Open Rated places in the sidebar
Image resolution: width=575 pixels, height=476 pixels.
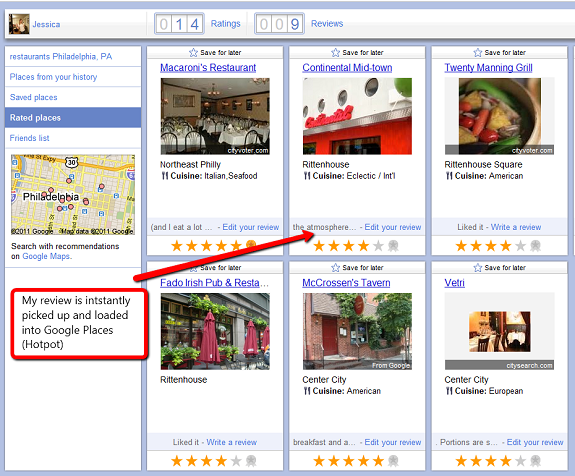point(73,118)
